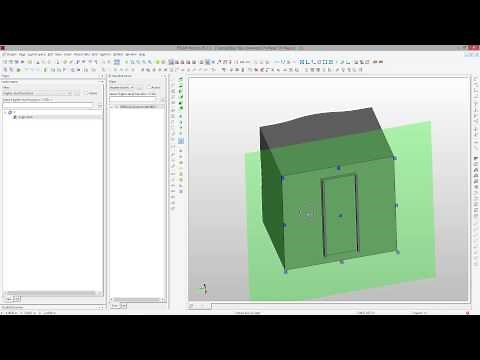The image size is (480, 360).
Task: Tick the checkbox in the middle panel header
Action: (x=150, y=87)
